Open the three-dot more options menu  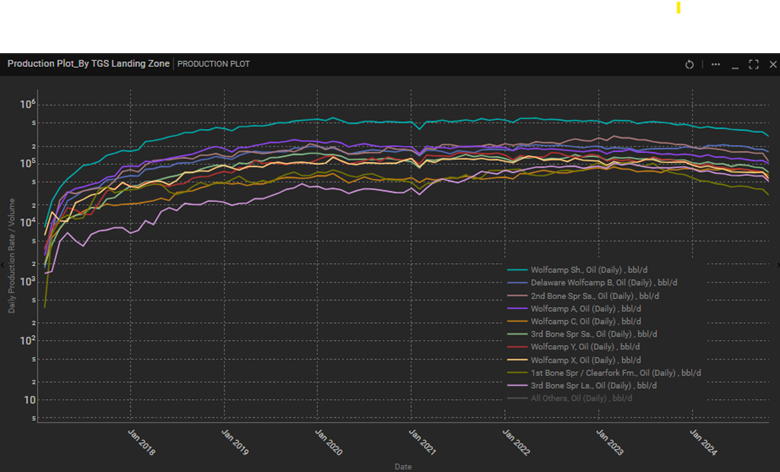(x=715, y=64)
